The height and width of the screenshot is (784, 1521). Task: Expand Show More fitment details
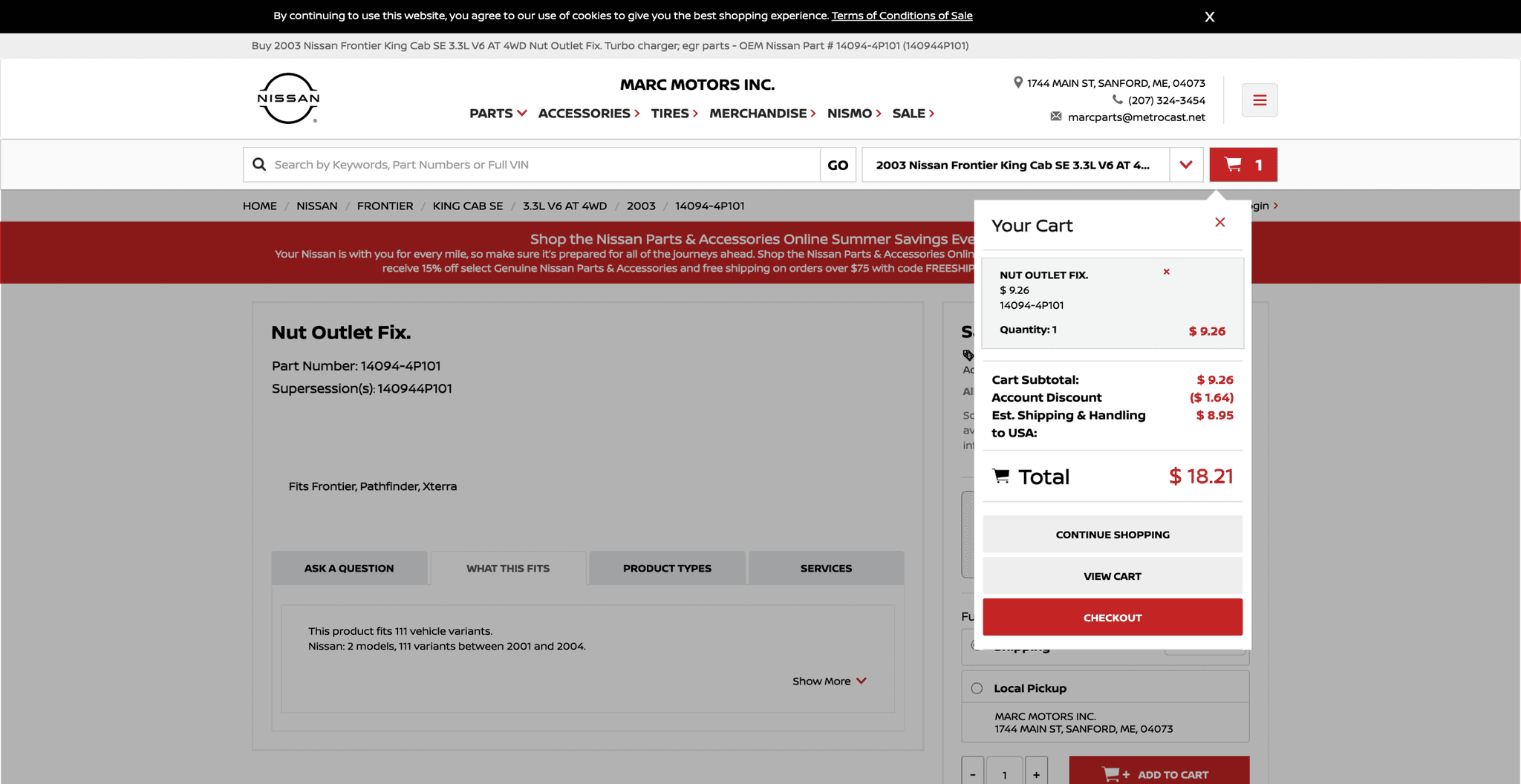[829, 681]
